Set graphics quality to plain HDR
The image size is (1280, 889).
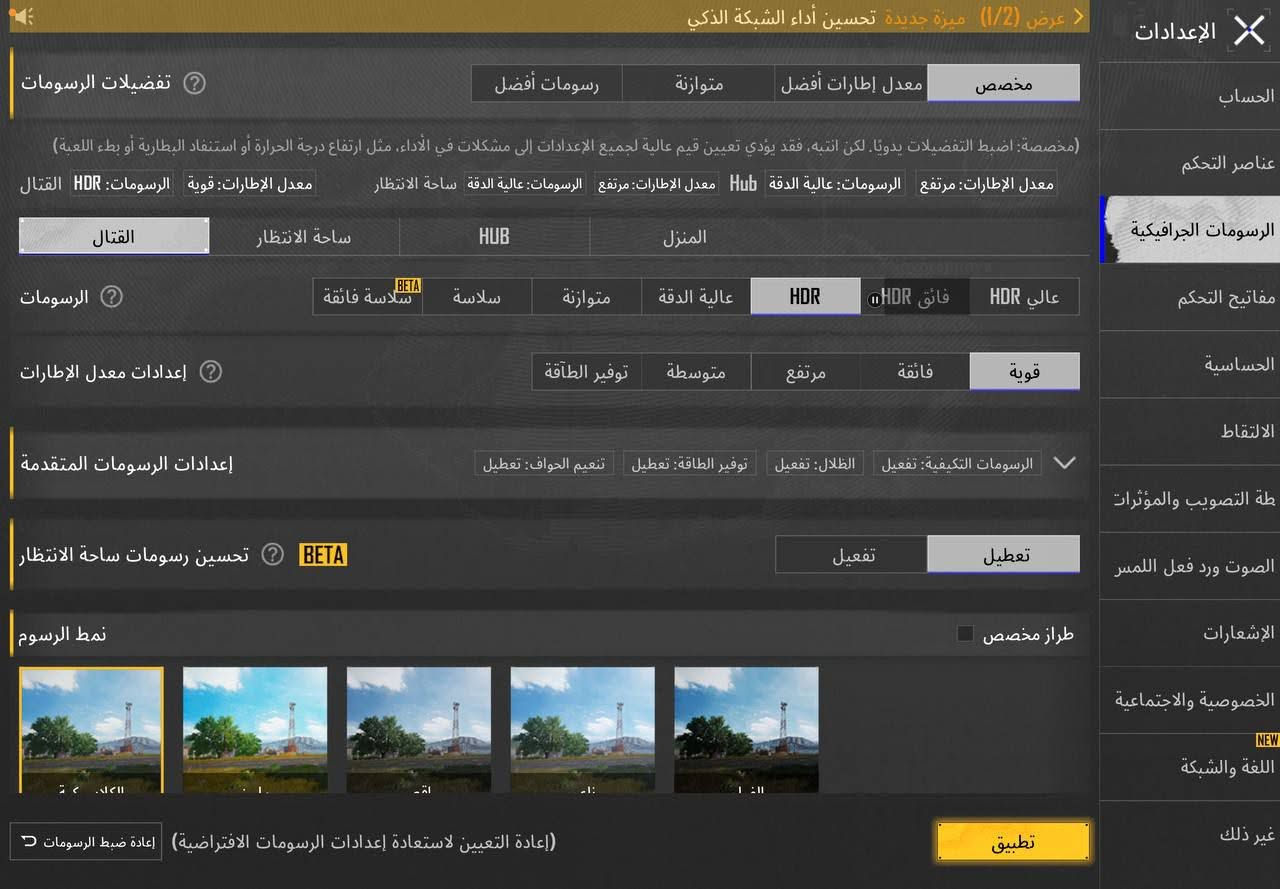805,297
